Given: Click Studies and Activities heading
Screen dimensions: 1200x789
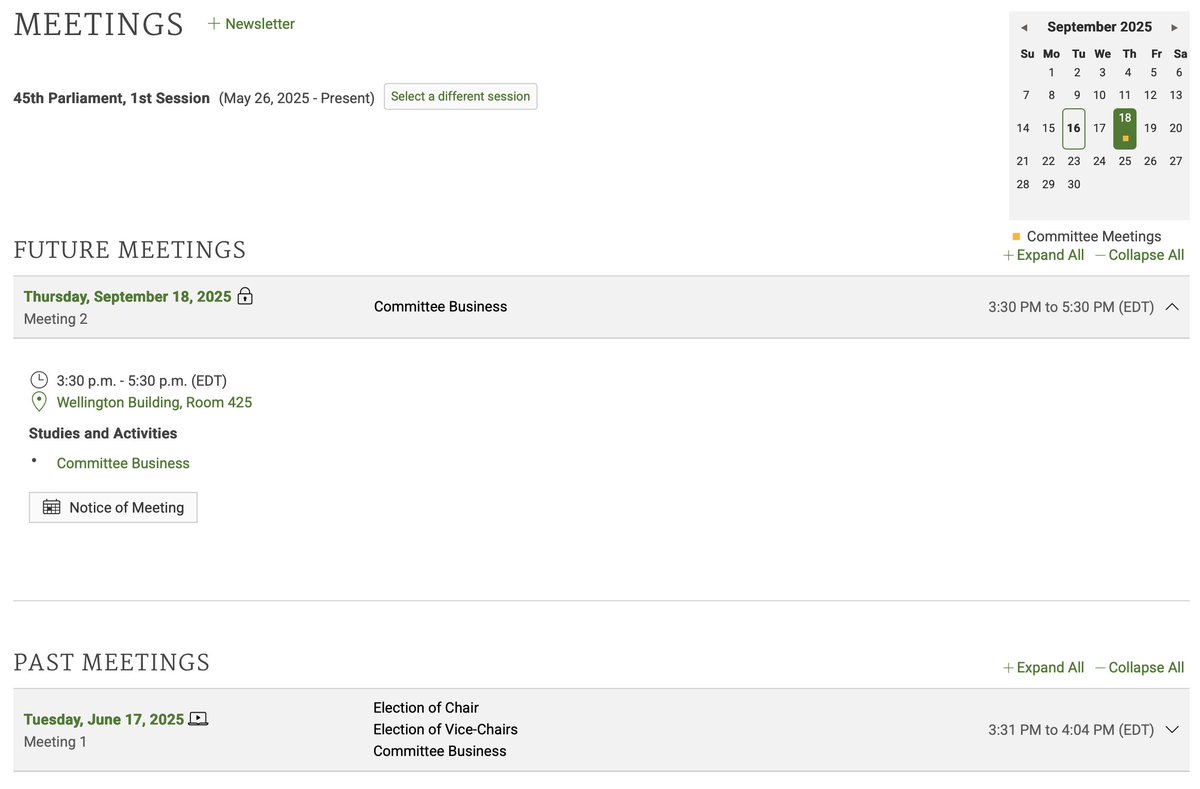Looking at the screenshot, I should (x=103, y=433).
